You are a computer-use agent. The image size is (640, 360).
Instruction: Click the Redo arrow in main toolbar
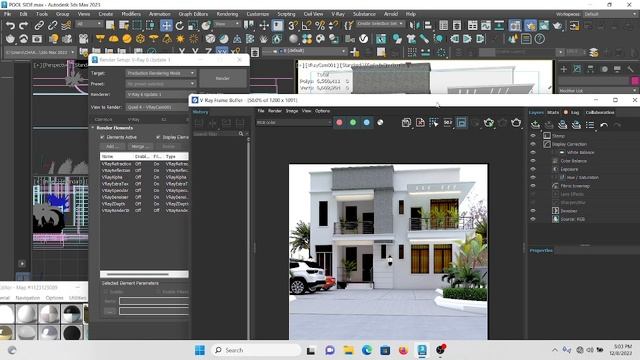tap(24, 26)
